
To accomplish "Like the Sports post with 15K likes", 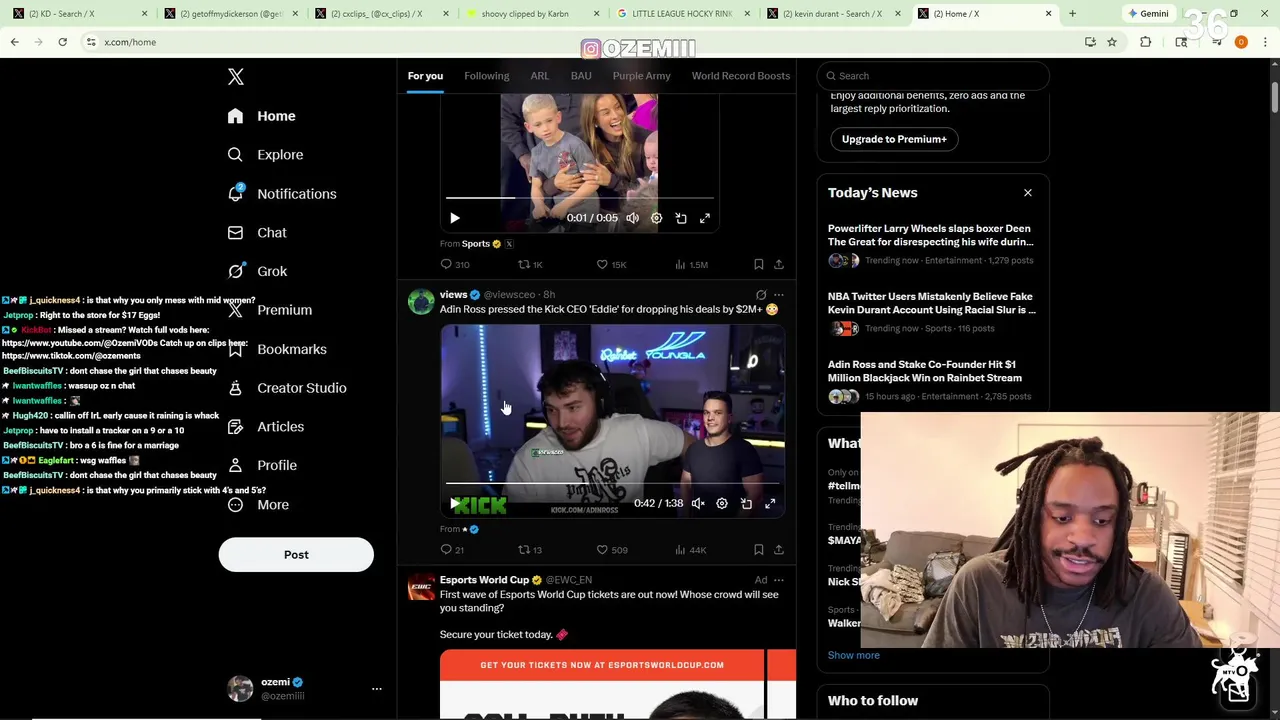I will 611,265.
